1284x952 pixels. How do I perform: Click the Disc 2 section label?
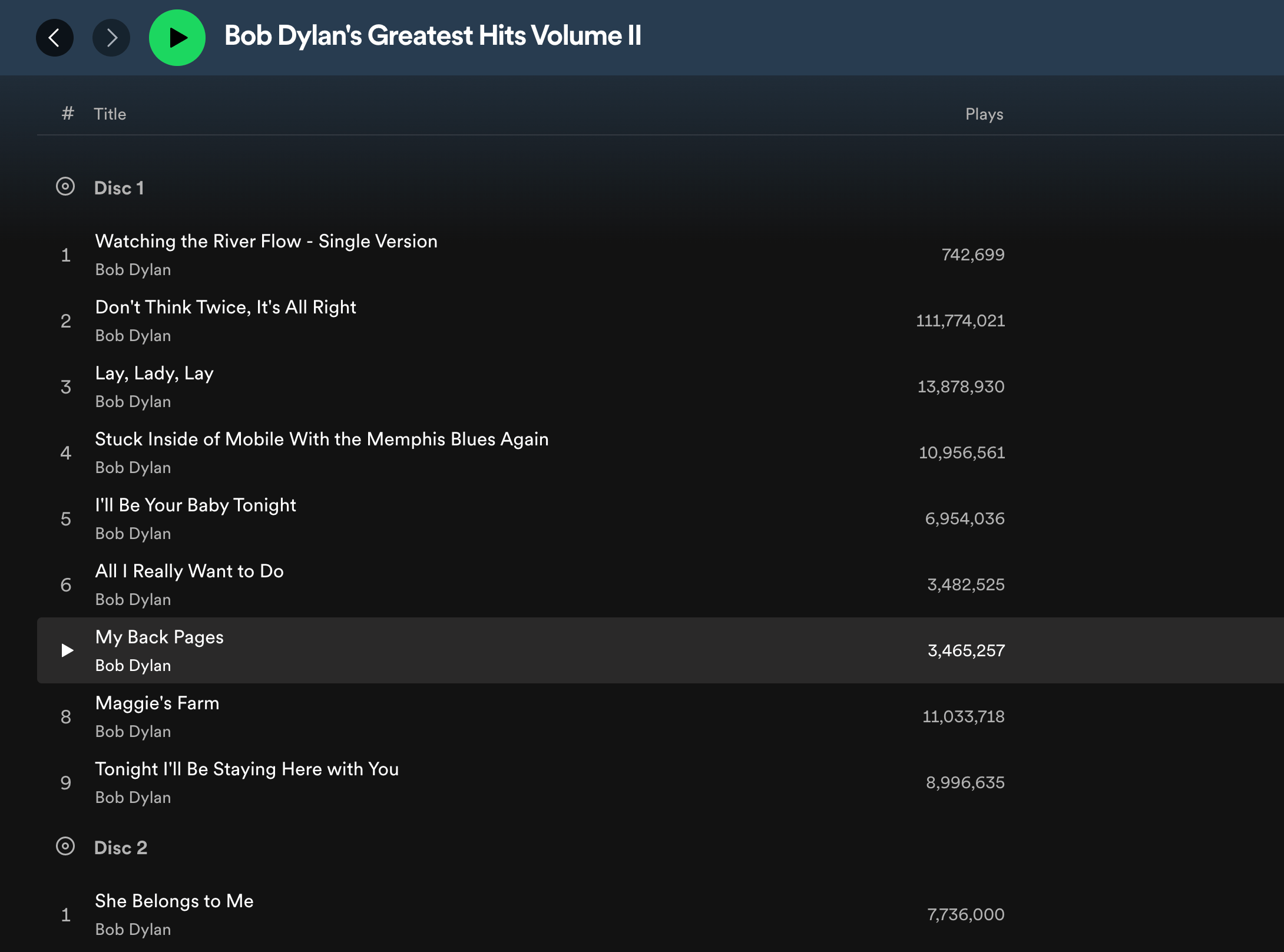click(x=121, y=848)
